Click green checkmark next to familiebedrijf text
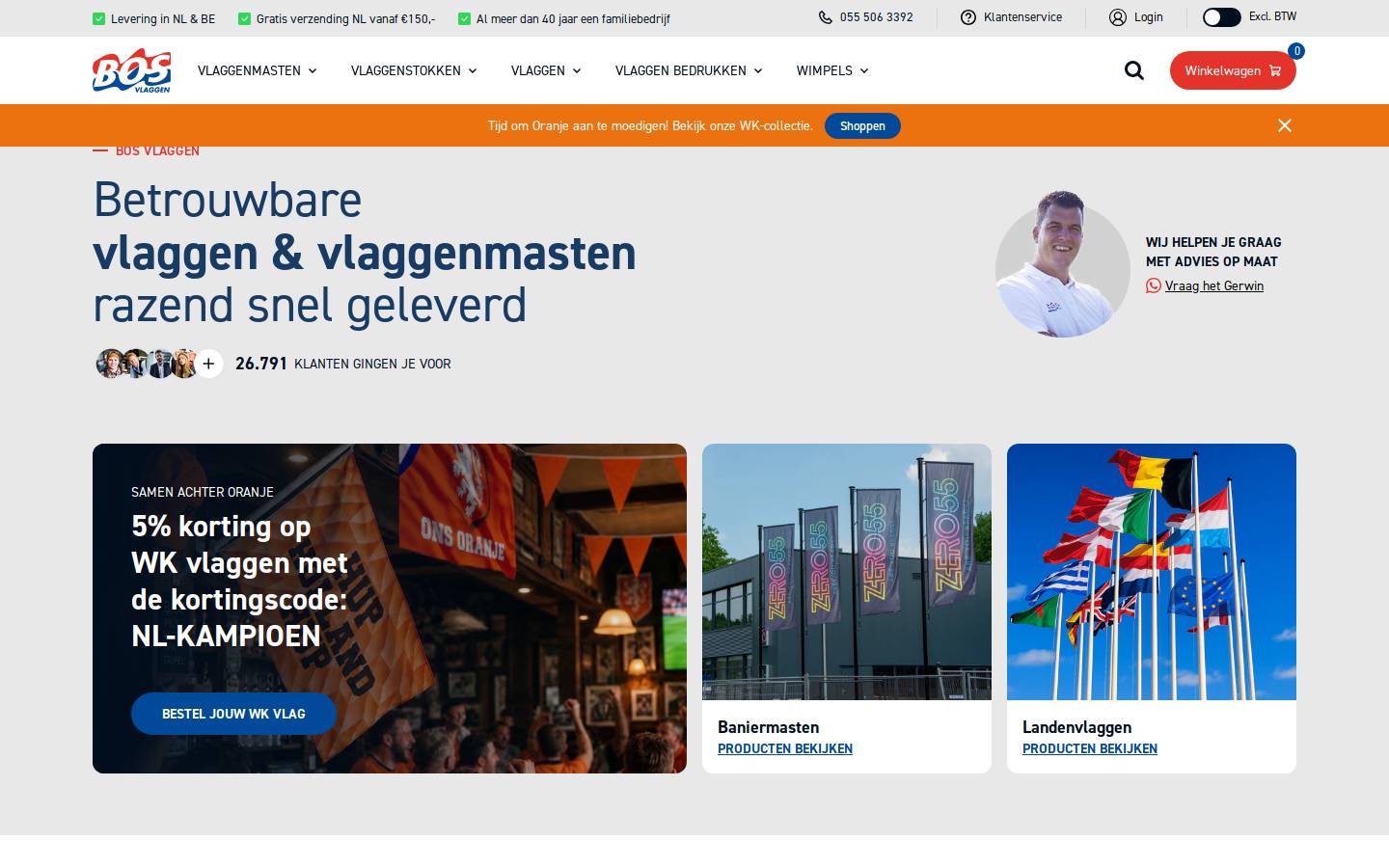1389x868 pixels. [464, 18]
